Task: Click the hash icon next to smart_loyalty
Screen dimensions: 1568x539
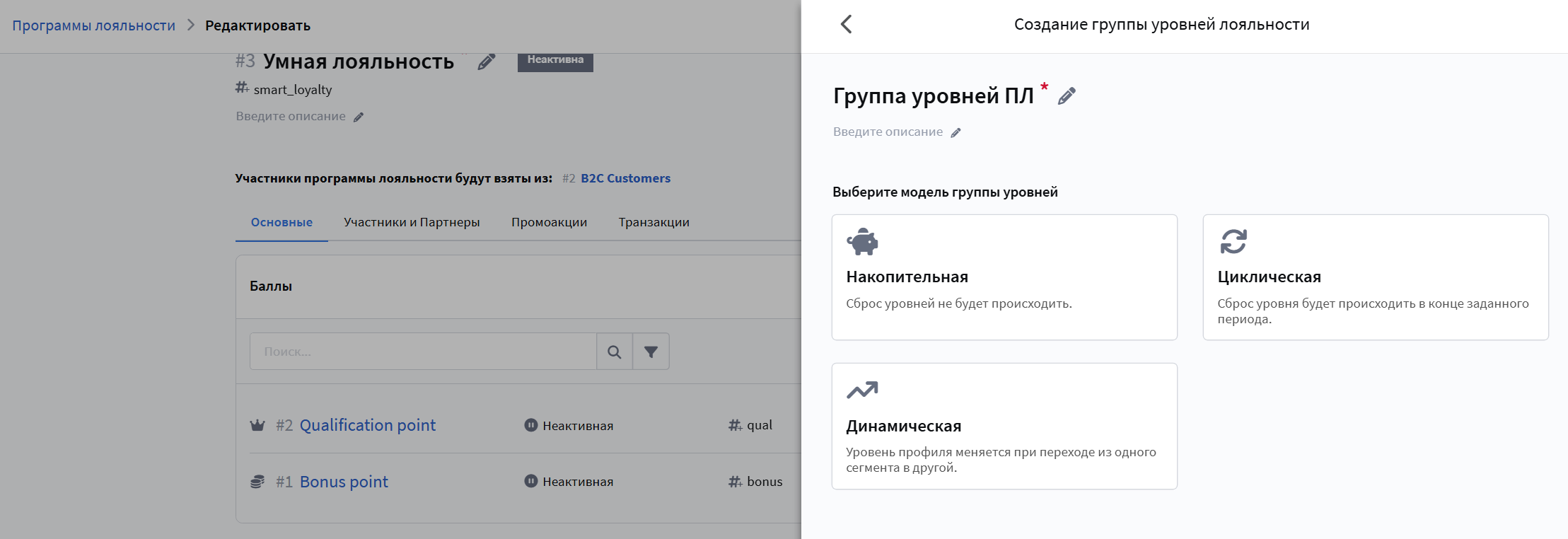Action: (242, 88)
